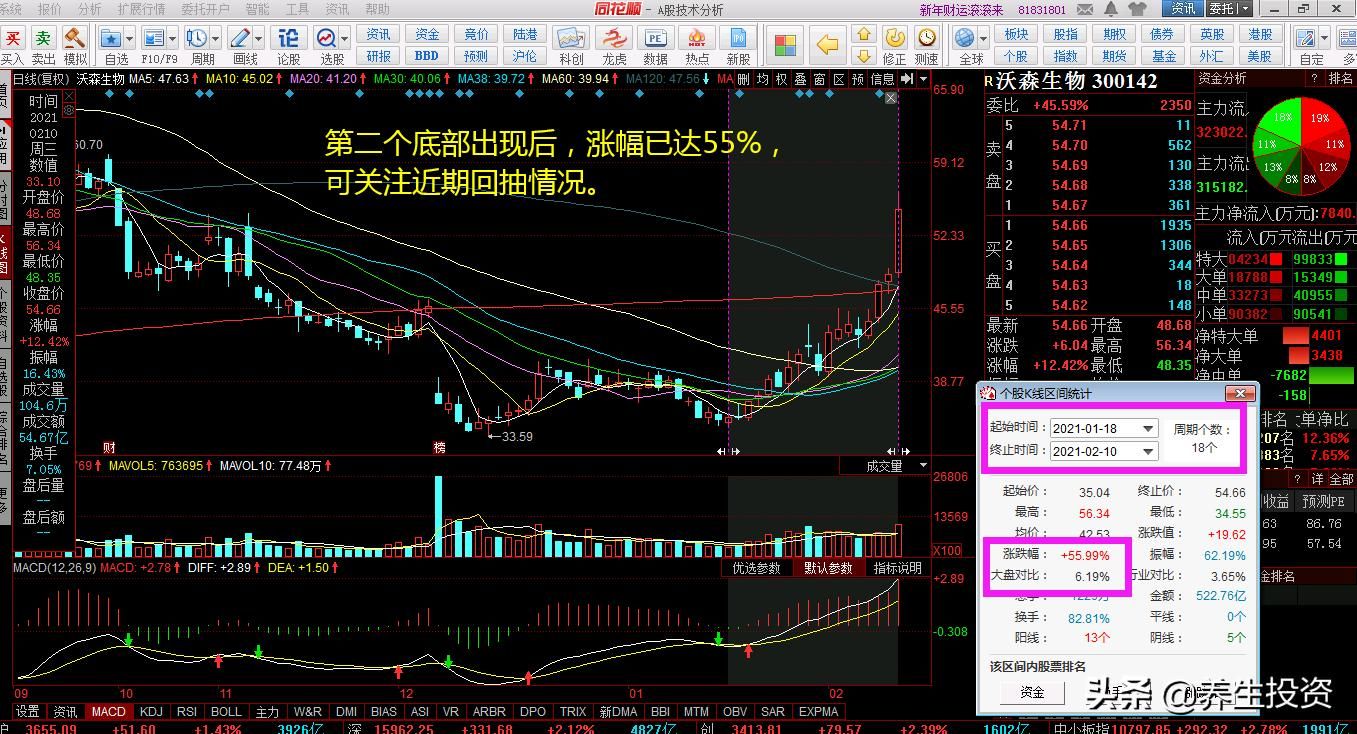Toggle 均 moving-average display on chart toolbar

(x=763, y=79)
